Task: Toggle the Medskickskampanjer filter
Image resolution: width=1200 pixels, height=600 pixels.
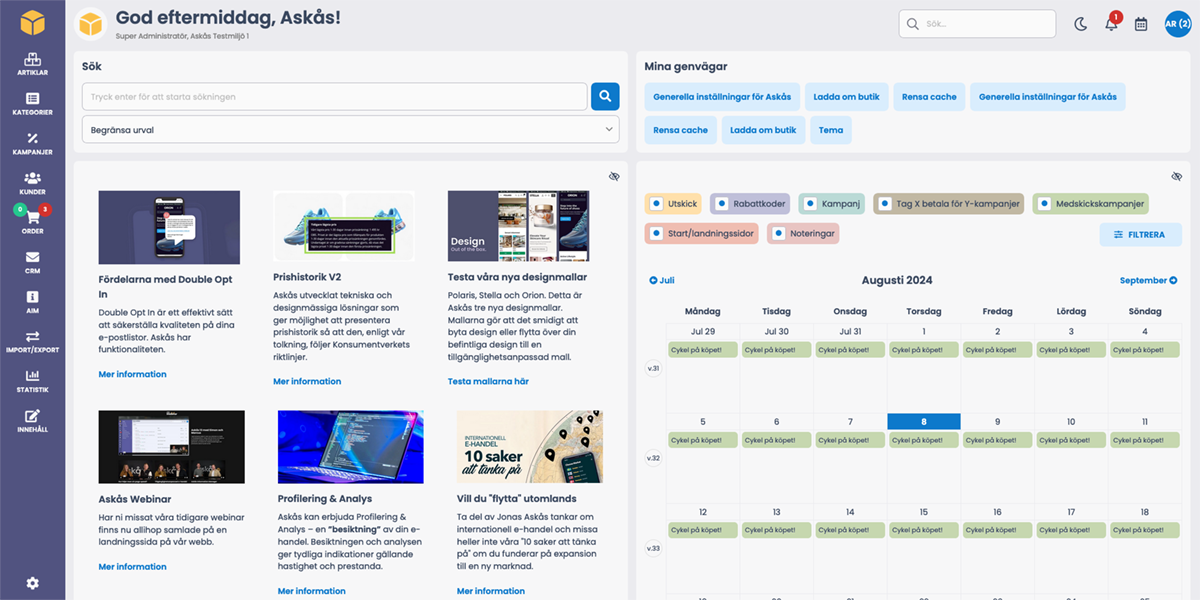Action: pos(1091,204)
